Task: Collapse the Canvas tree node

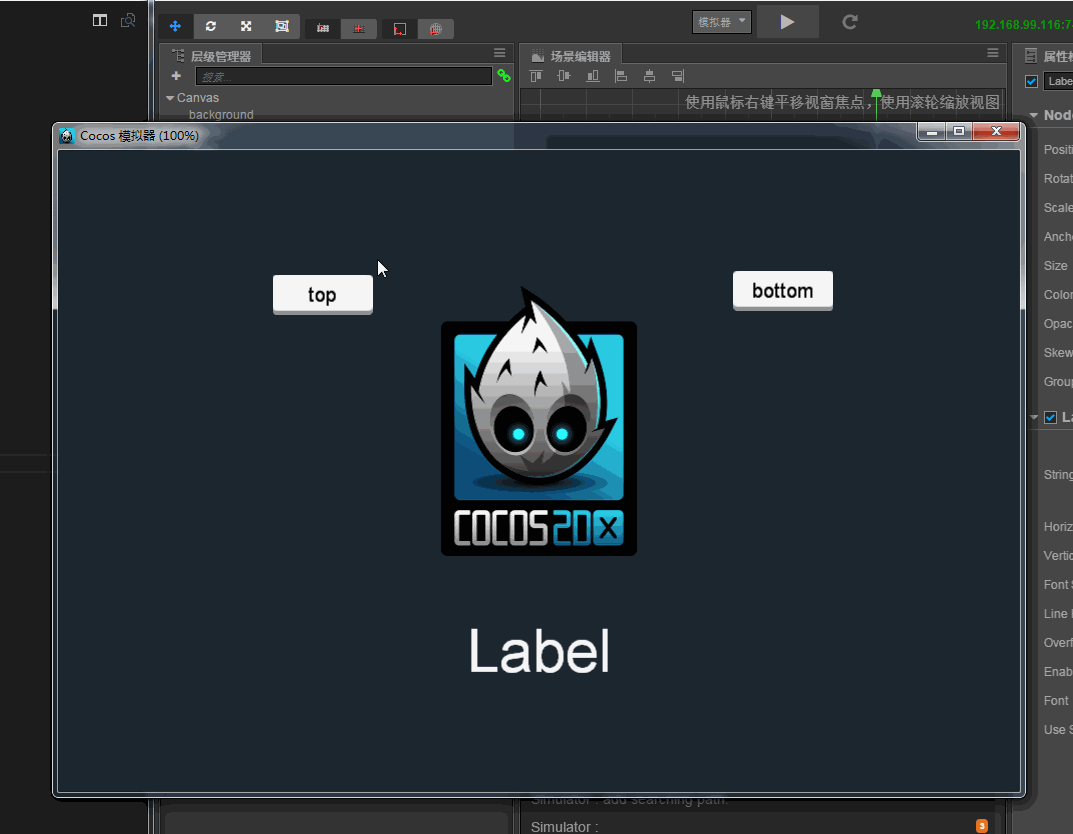Action: 170,98
